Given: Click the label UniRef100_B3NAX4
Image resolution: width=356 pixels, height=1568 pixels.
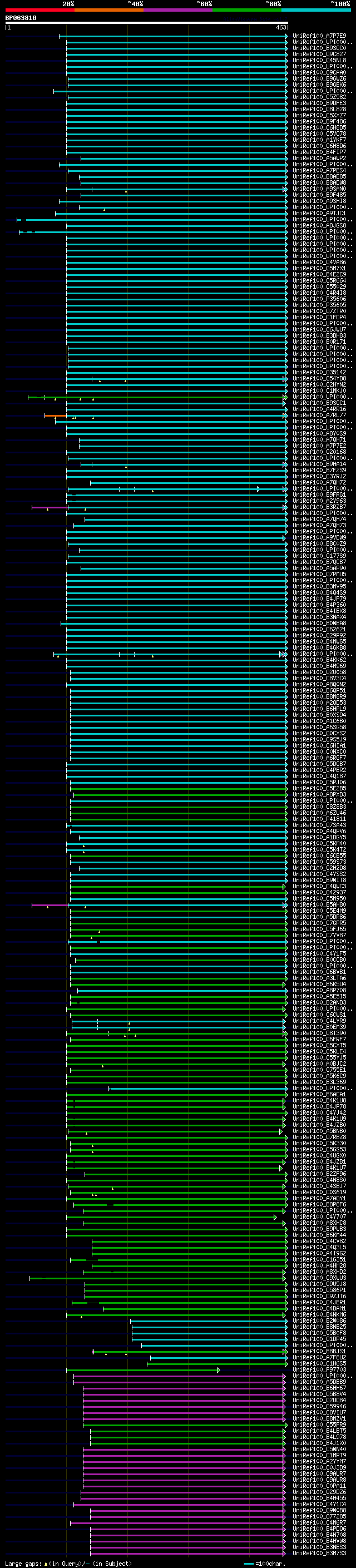Looking at the screenshot, I should pos(319,617).
